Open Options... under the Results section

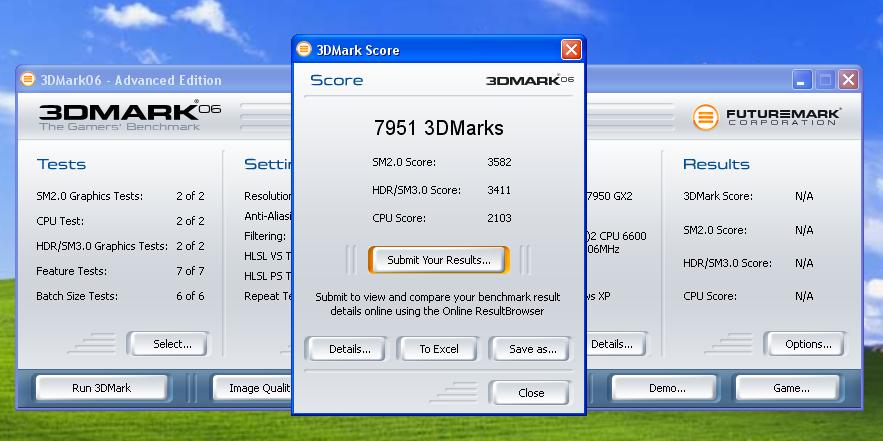coord(804,344)
